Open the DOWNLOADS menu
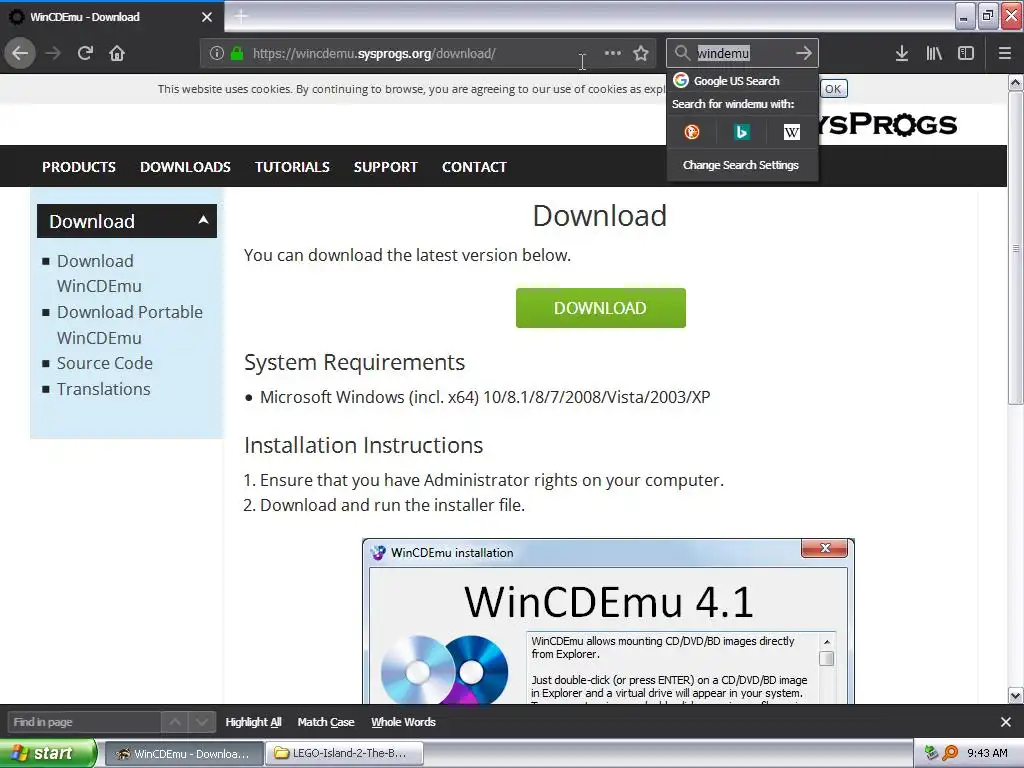This screenshot has height=768, width=1024. coord(185,167)
